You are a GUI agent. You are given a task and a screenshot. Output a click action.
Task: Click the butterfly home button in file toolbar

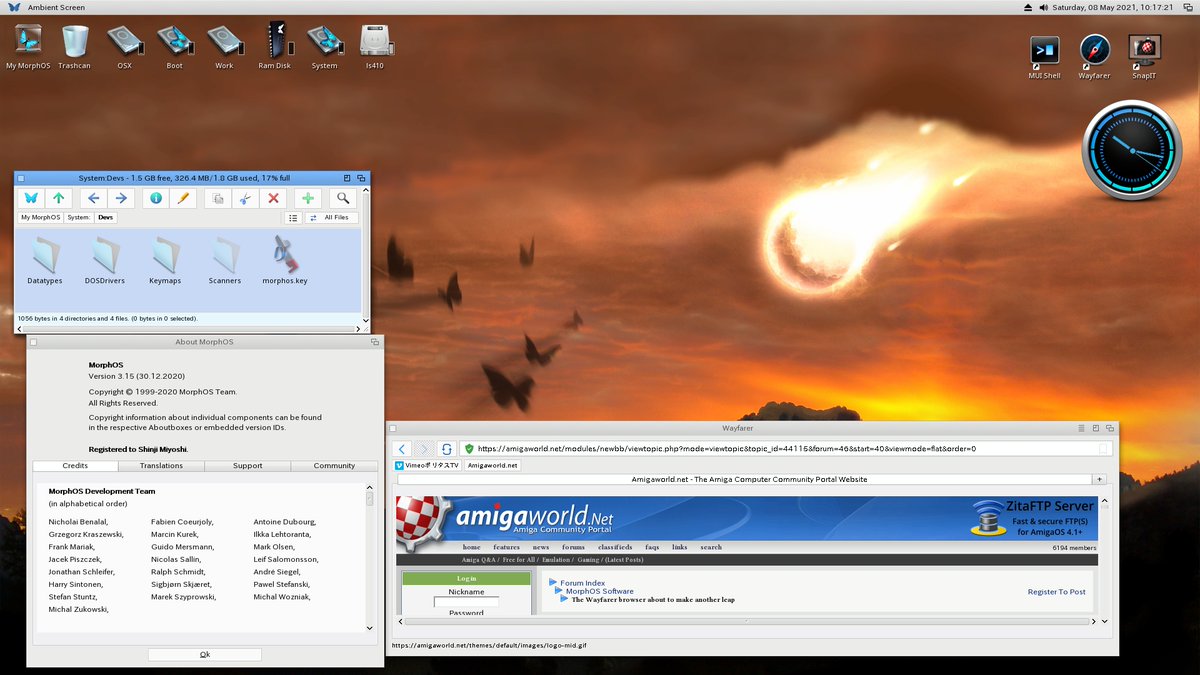click(30, 198)
